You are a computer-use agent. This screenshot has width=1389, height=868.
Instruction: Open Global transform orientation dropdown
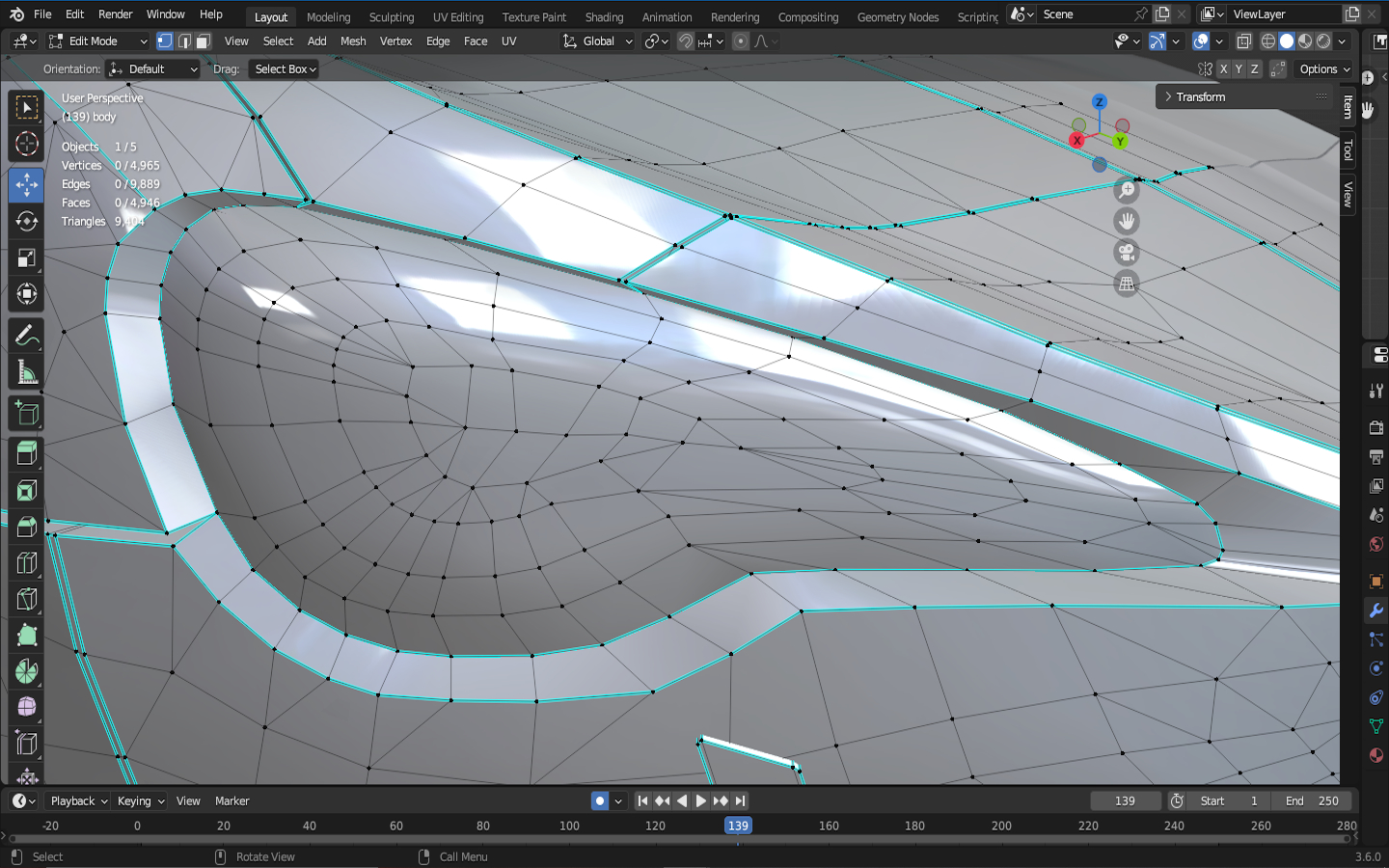[x=598, y=41]
